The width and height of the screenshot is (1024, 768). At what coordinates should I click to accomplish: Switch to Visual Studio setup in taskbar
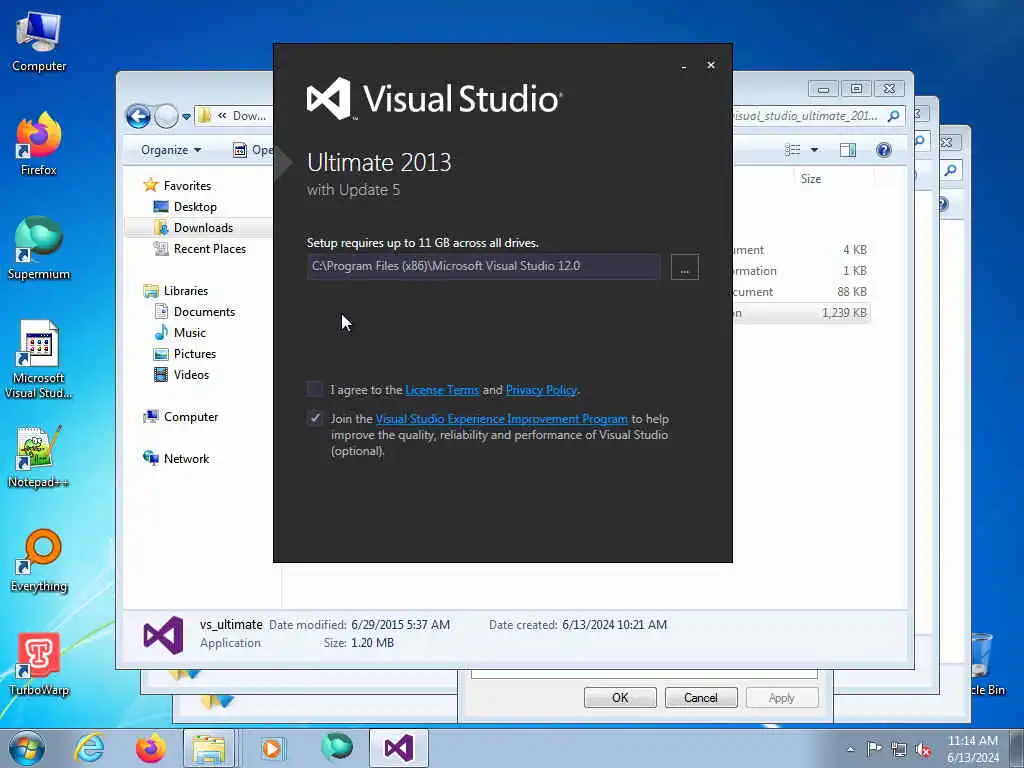pyautogui.click(x=399, y=748)
